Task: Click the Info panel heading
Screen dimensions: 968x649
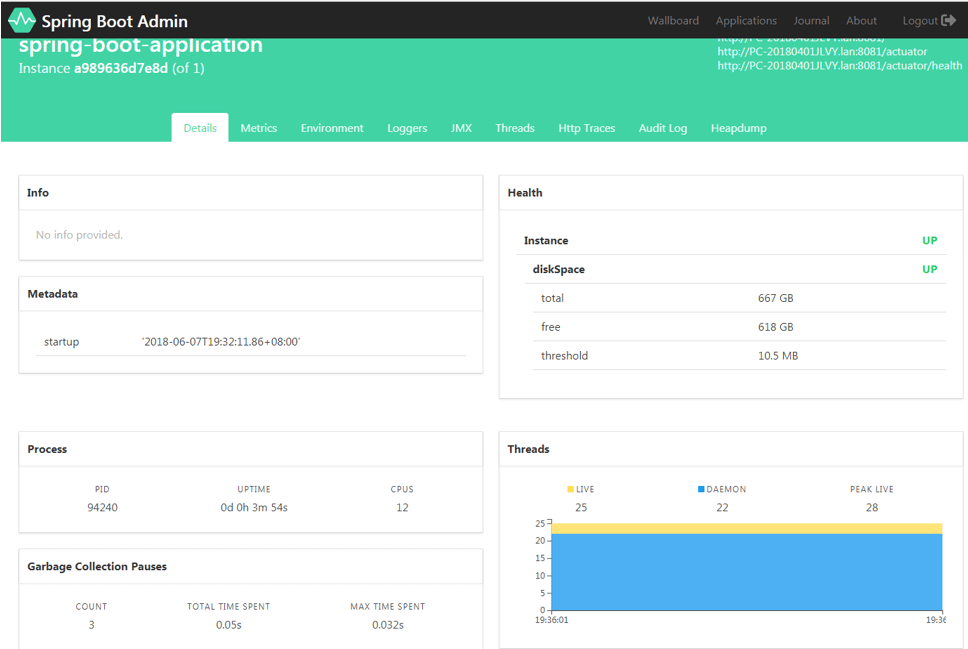Action: [38, 193]
